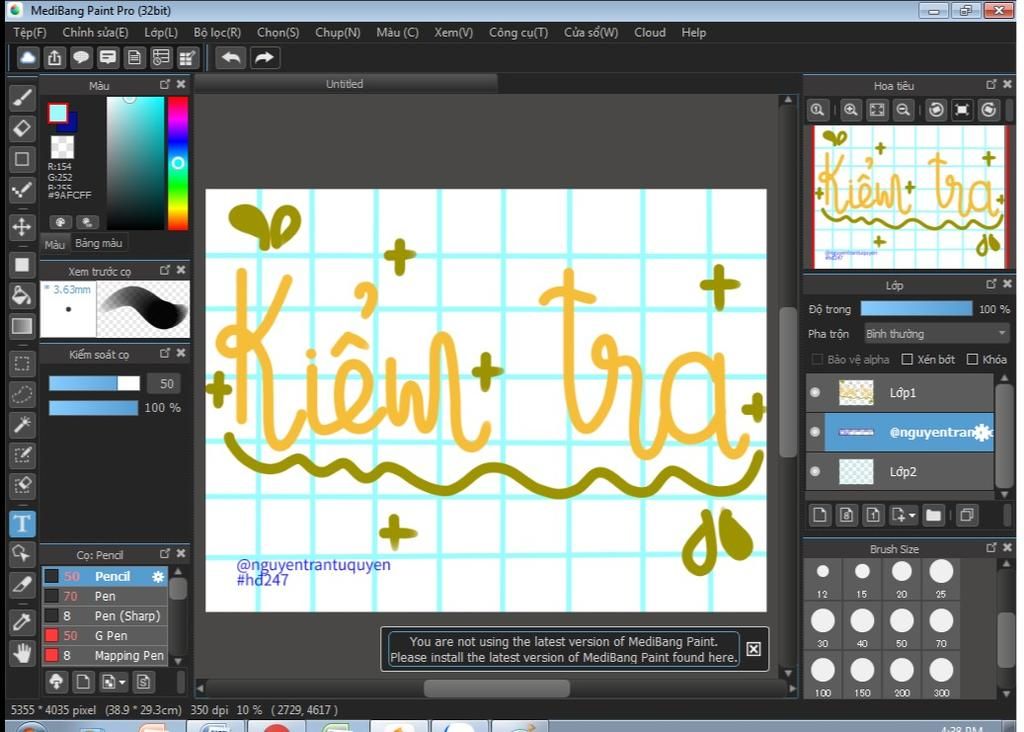Zoom in using the navigator magnifier plus
Viewport: 1024px width, 732px height.
850,110
